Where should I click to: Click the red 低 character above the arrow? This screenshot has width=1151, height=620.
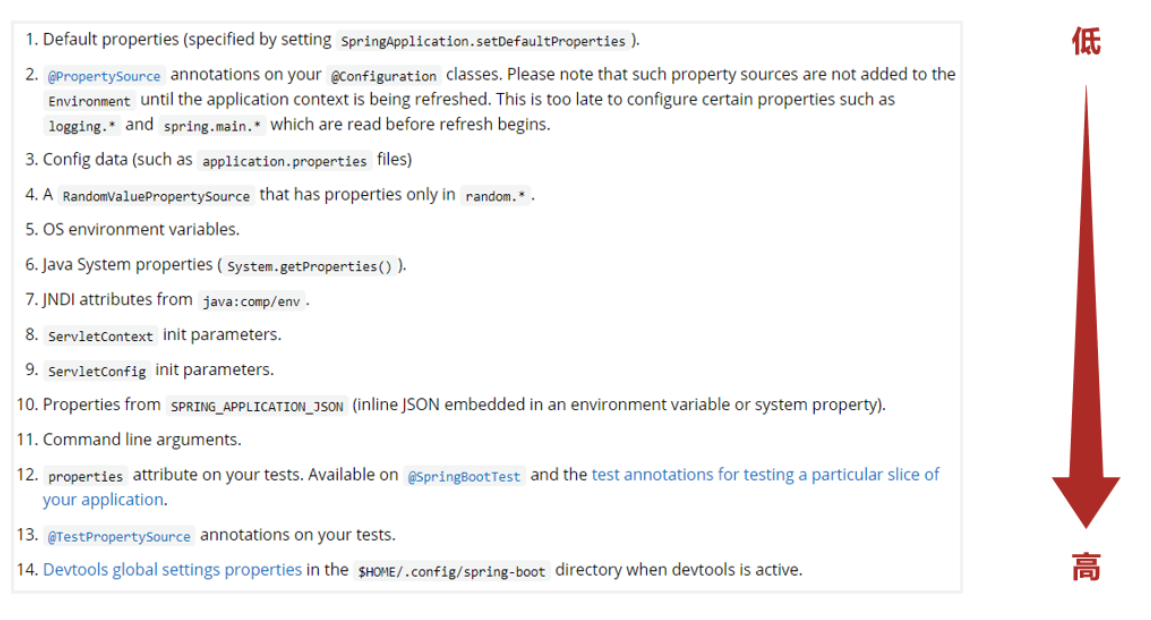(1086, 42)
